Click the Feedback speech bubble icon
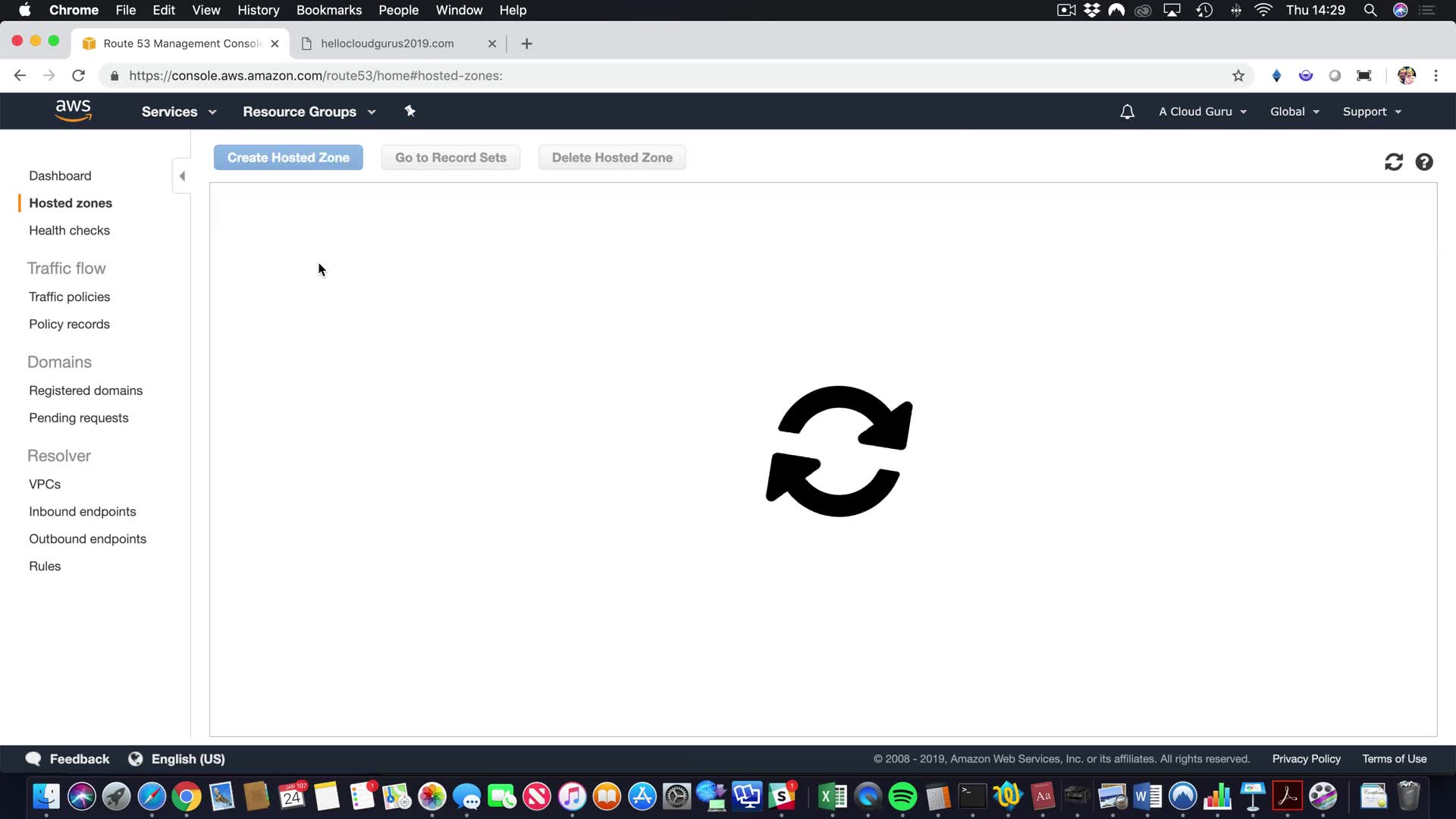Image resolution: width=1456 pixels, height=819 pixels. pyautogui.click(x=33, y=759)
